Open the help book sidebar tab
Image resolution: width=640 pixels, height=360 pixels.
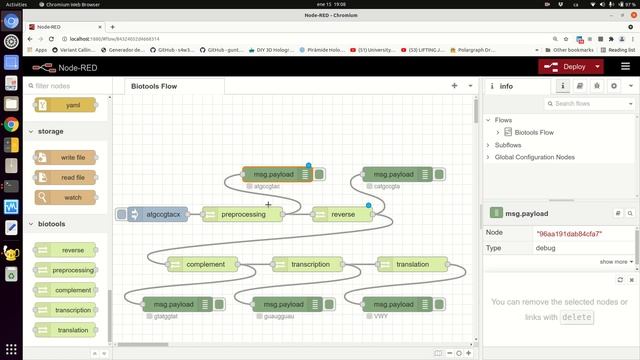coord(580,86)
